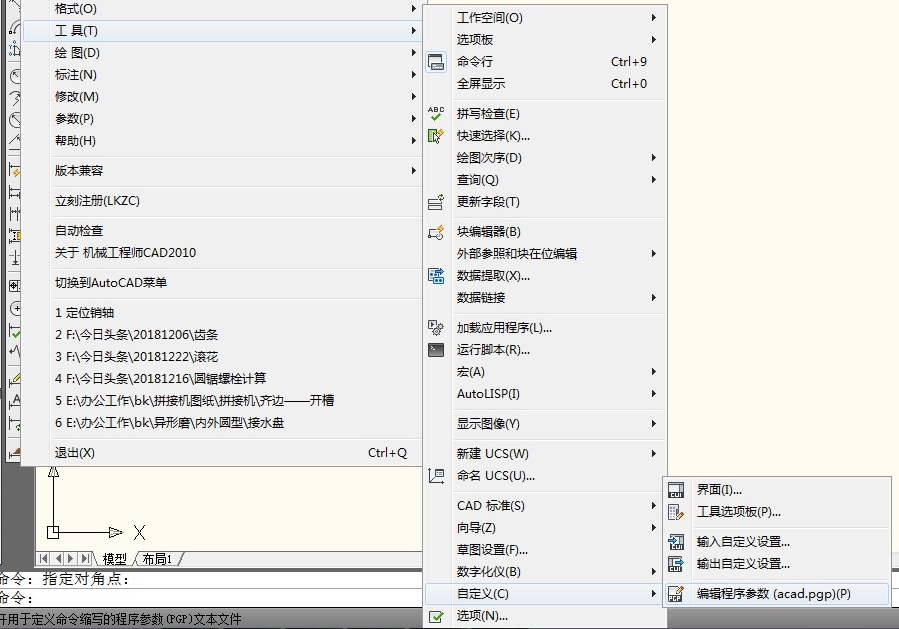This screenshot has height=629, width=899.
Task: Expand the AutoLISP(I) submenu arrow
Action: [654, 393]
